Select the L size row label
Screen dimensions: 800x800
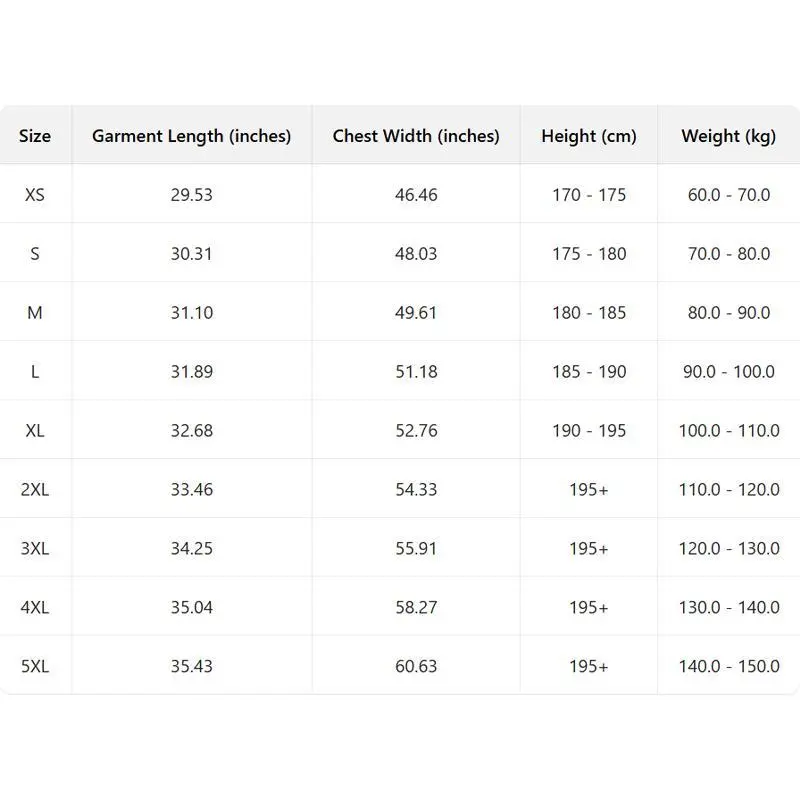tap(35, 372)
